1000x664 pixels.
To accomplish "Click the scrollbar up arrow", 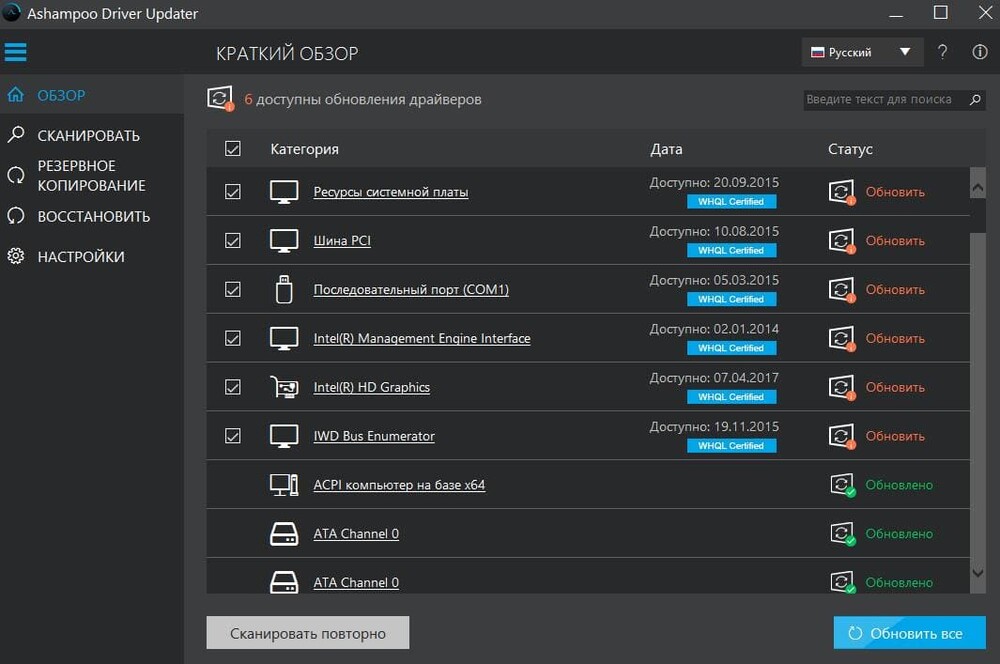I will [978, 187].
